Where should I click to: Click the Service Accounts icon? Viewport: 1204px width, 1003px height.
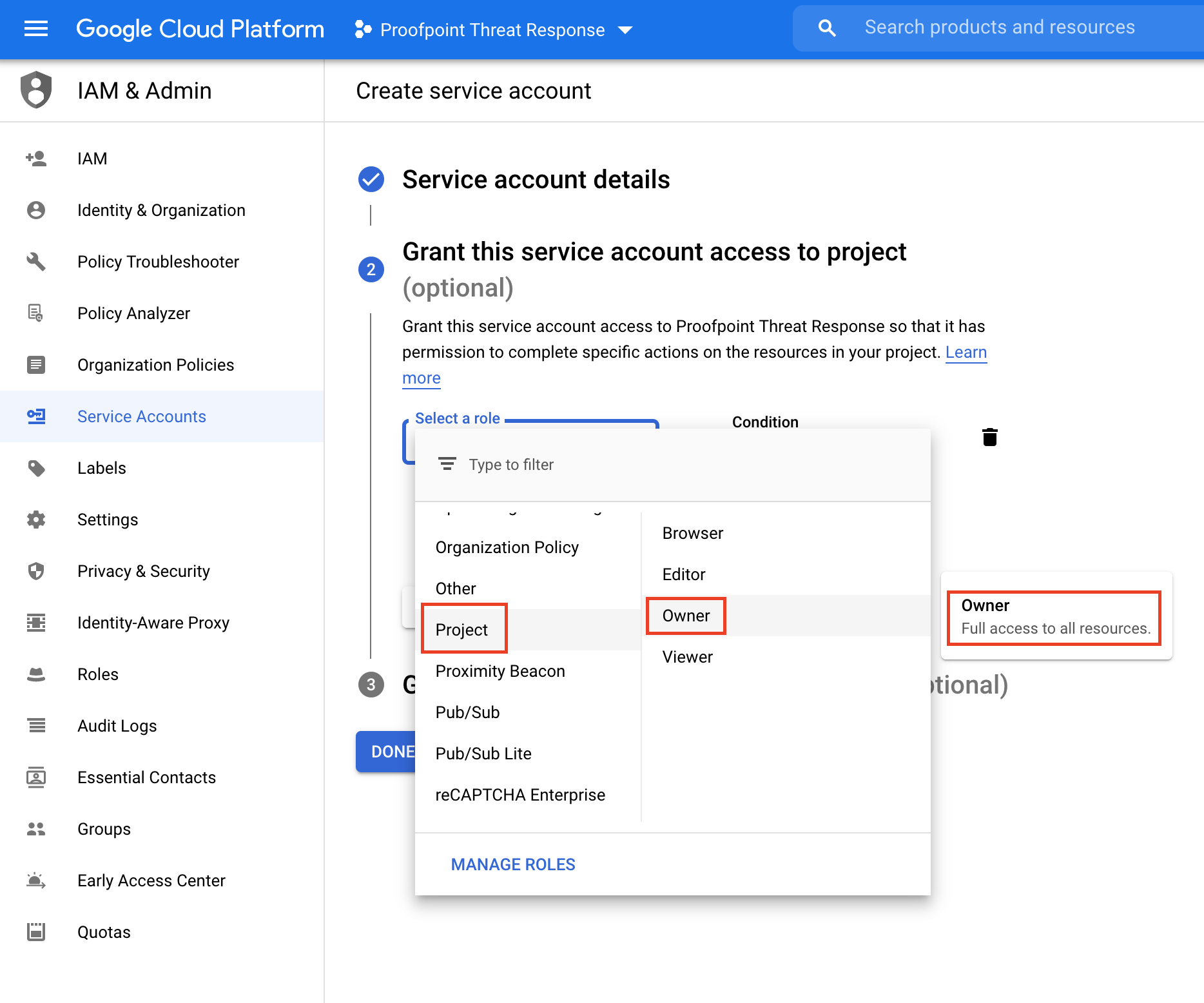coord(36,416)
